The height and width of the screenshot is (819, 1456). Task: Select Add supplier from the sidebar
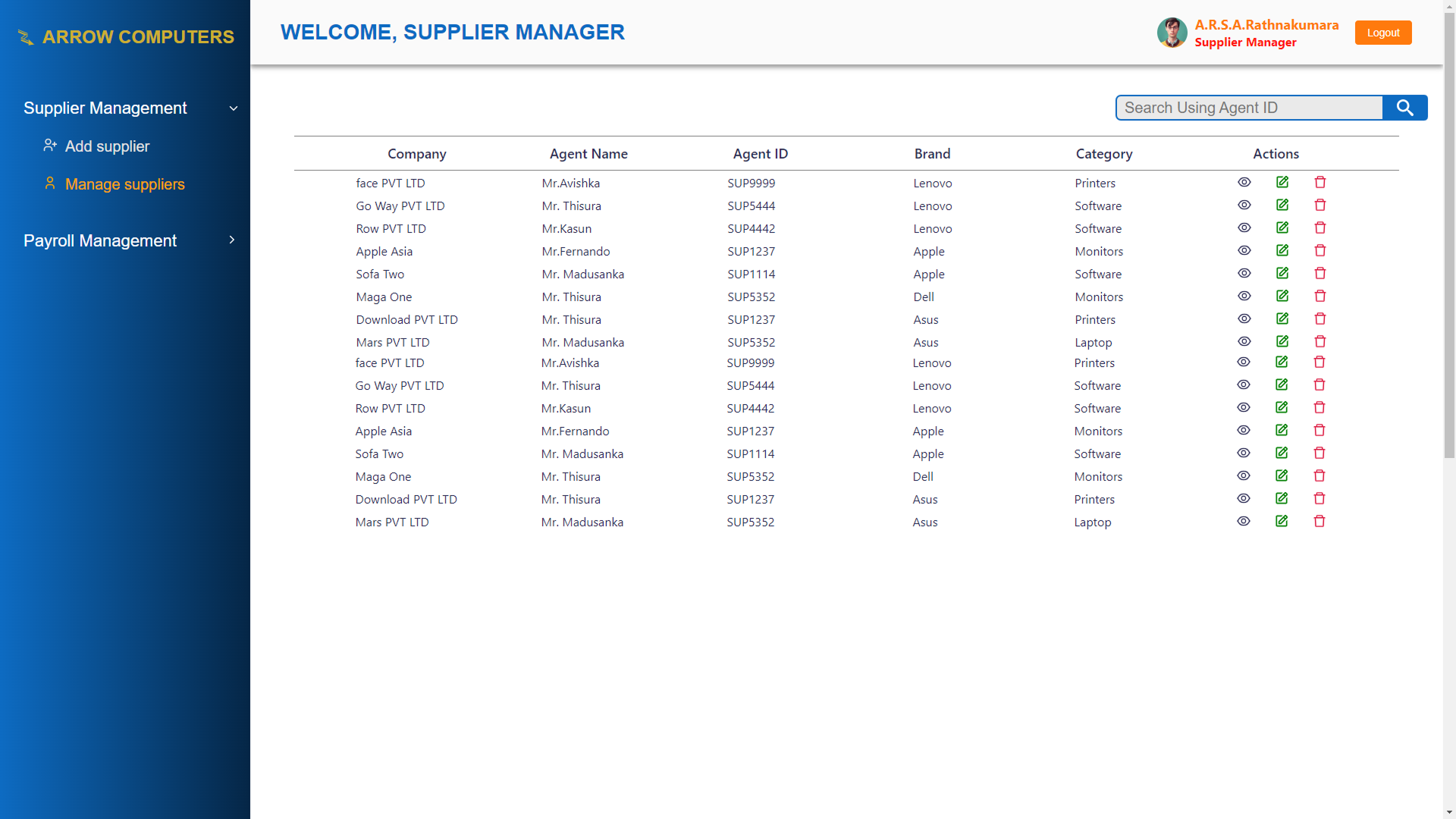coord(107,146)
